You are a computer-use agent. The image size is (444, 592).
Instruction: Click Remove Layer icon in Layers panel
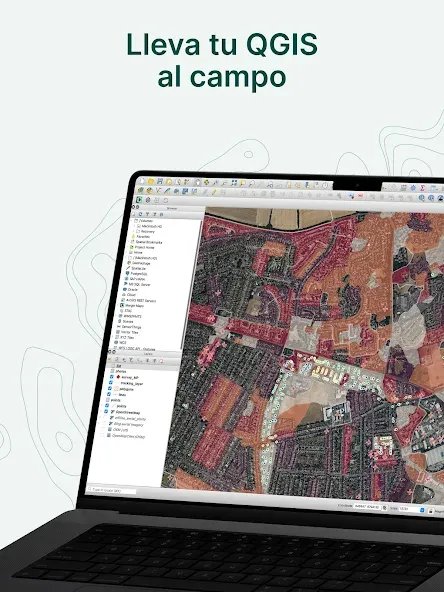click(161, 361)
